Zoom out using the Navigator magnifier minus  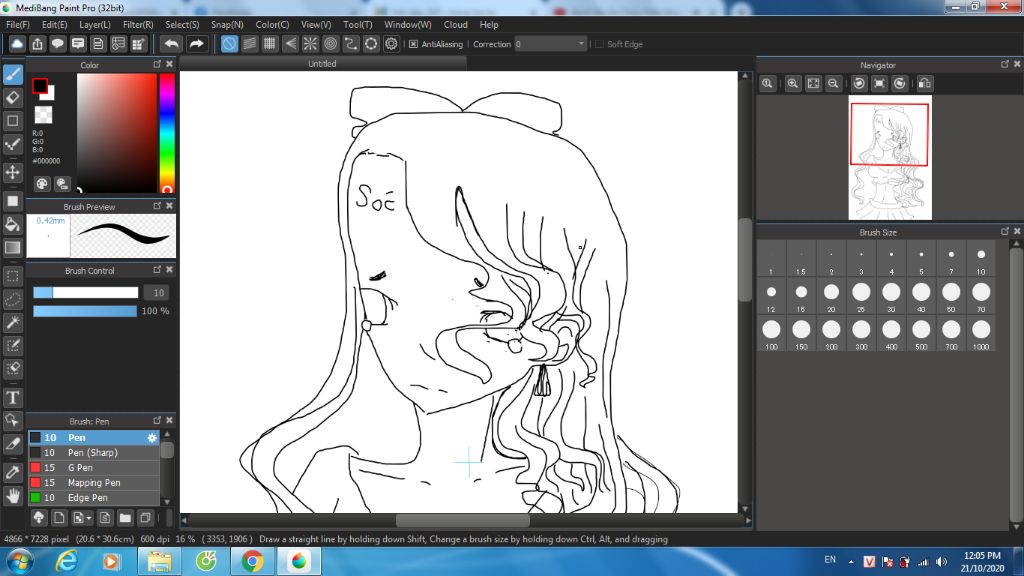tap(833, 84)
